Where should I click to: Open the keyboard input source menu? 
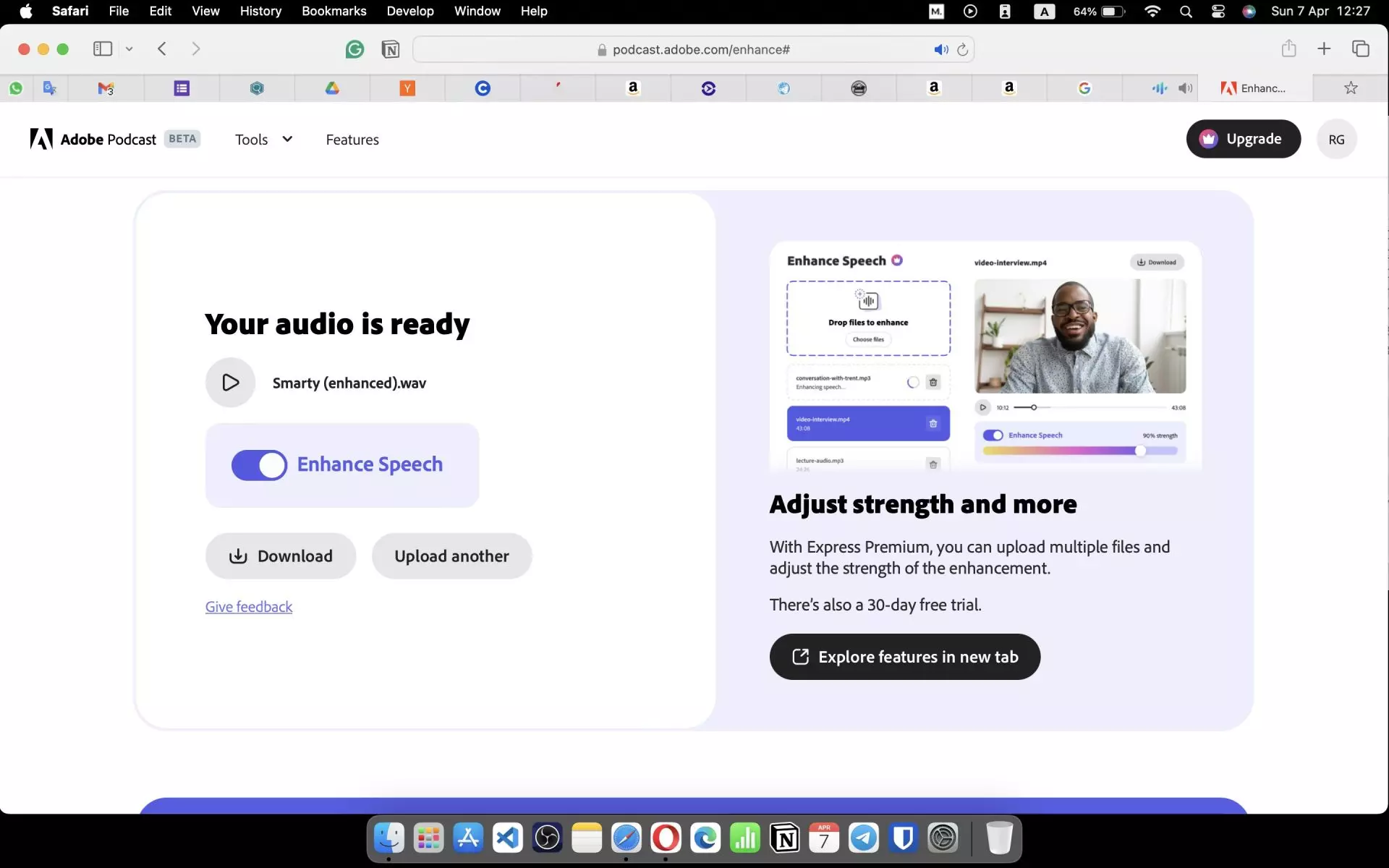tap(1044, 11)
